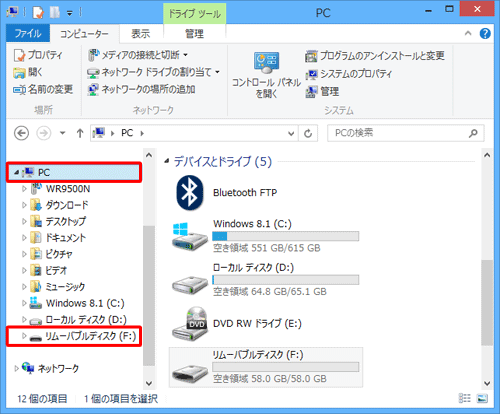Select ローカル ディスク (D:) in the navigation tree
This screenshot has height=414, width=500.
coord(78,319)
